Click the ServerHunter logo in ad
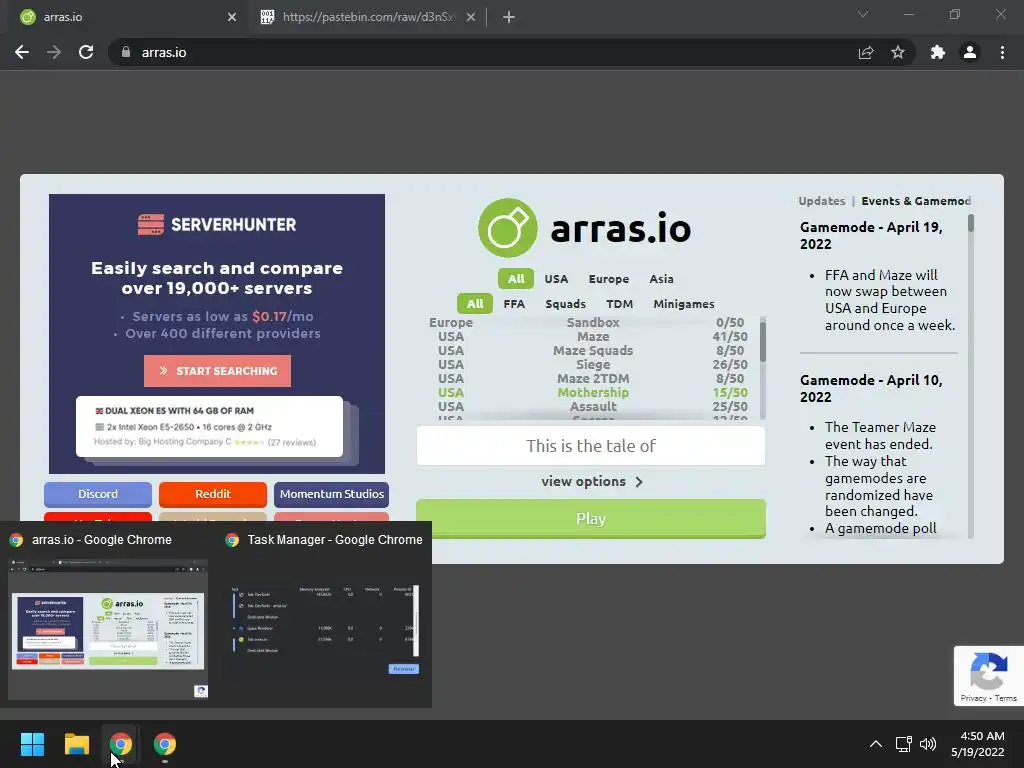Screen dimensions: 1024x768 coord(217,225)
